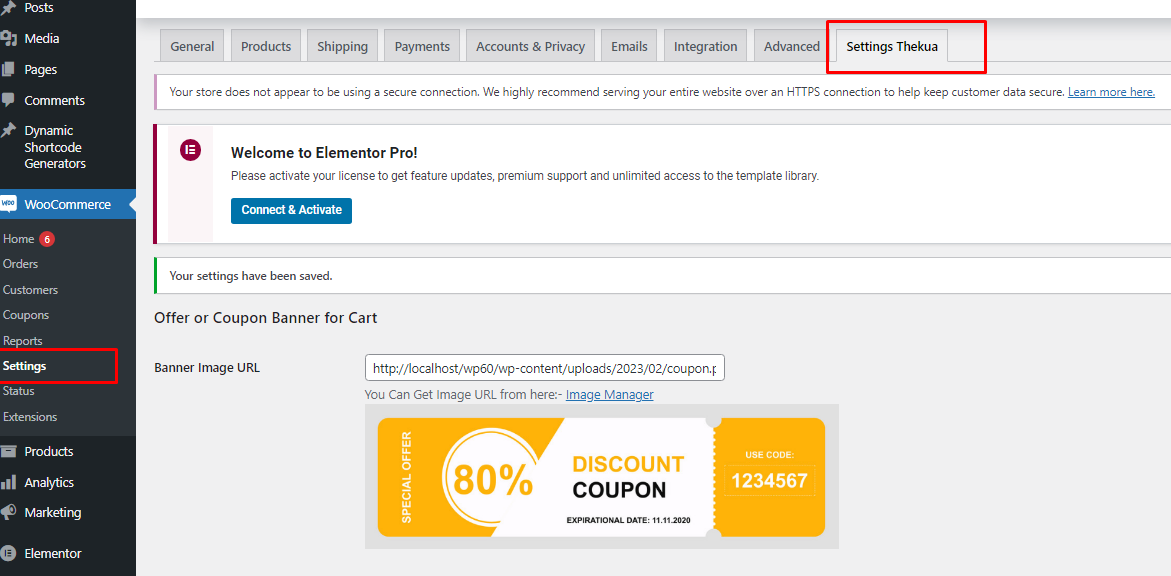This screenshot has height=576, width=1171.
Task: Click the Analytics bar chart icon
Action: click(8, 483)
